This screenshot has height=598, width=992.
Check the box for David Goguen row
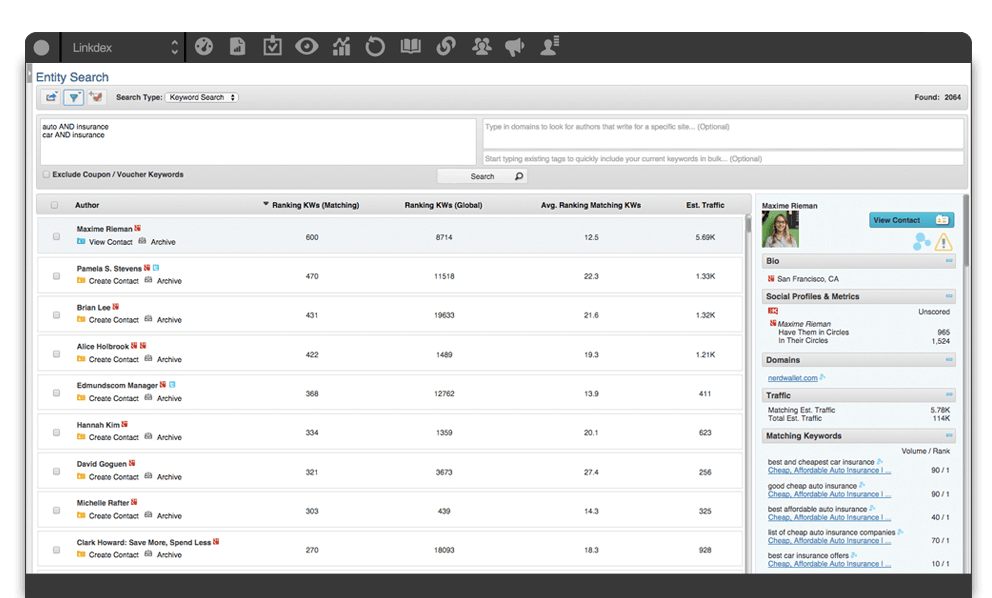tap(56, 471)
